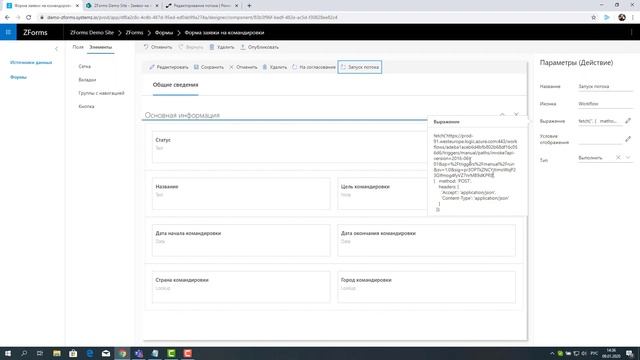This screenshot has width=640, height=360.
Task: Select the Сетка element
Action: [84, 66]
